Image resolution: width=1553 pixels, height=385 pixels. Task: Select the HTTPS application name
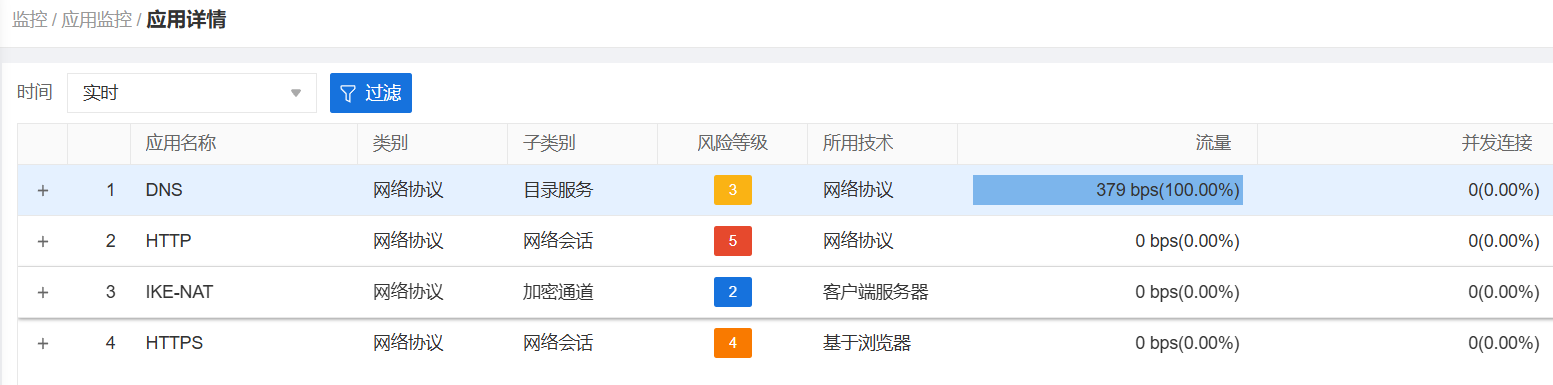[x=175, y=343]
